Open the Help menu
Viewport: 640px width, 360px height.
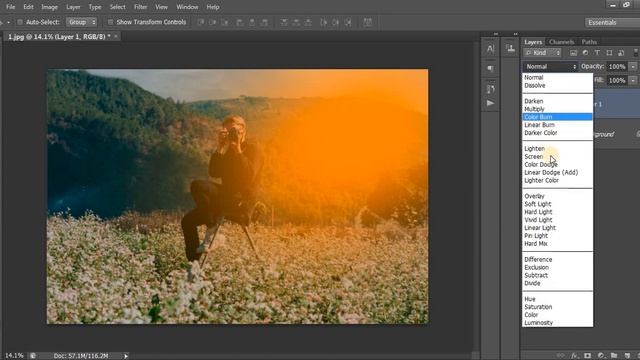(x=213, y=7)
